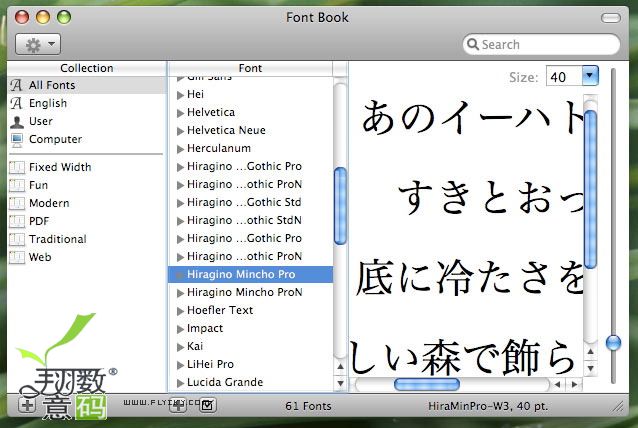Click the Collection column header

point(87,68)
